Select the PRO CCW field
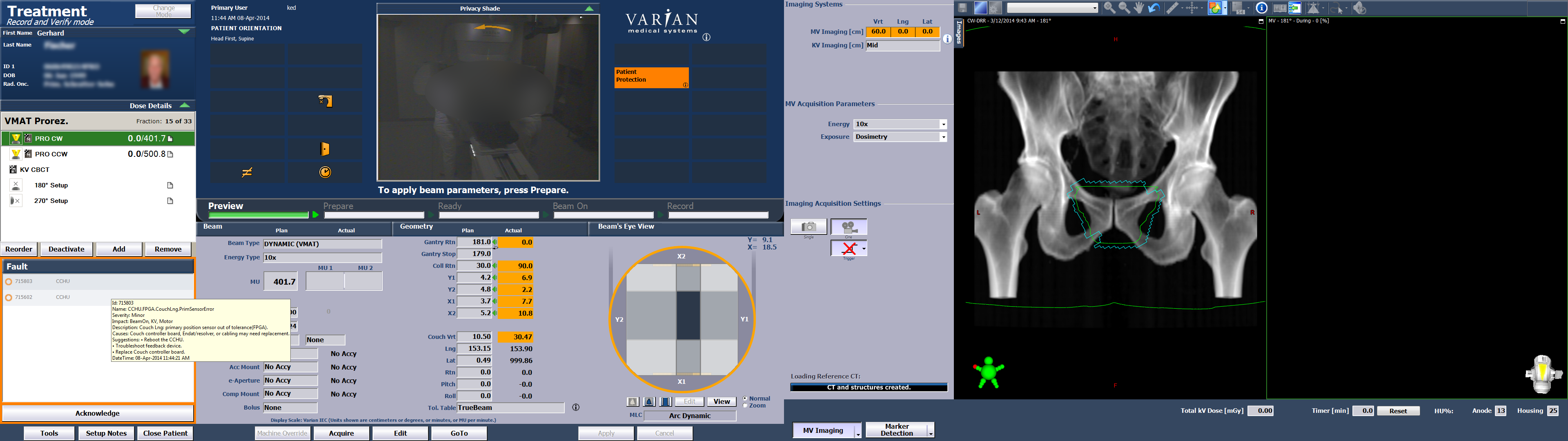Screen dimensions: 1568x441 pyautogui.click(x=51, y=154)
